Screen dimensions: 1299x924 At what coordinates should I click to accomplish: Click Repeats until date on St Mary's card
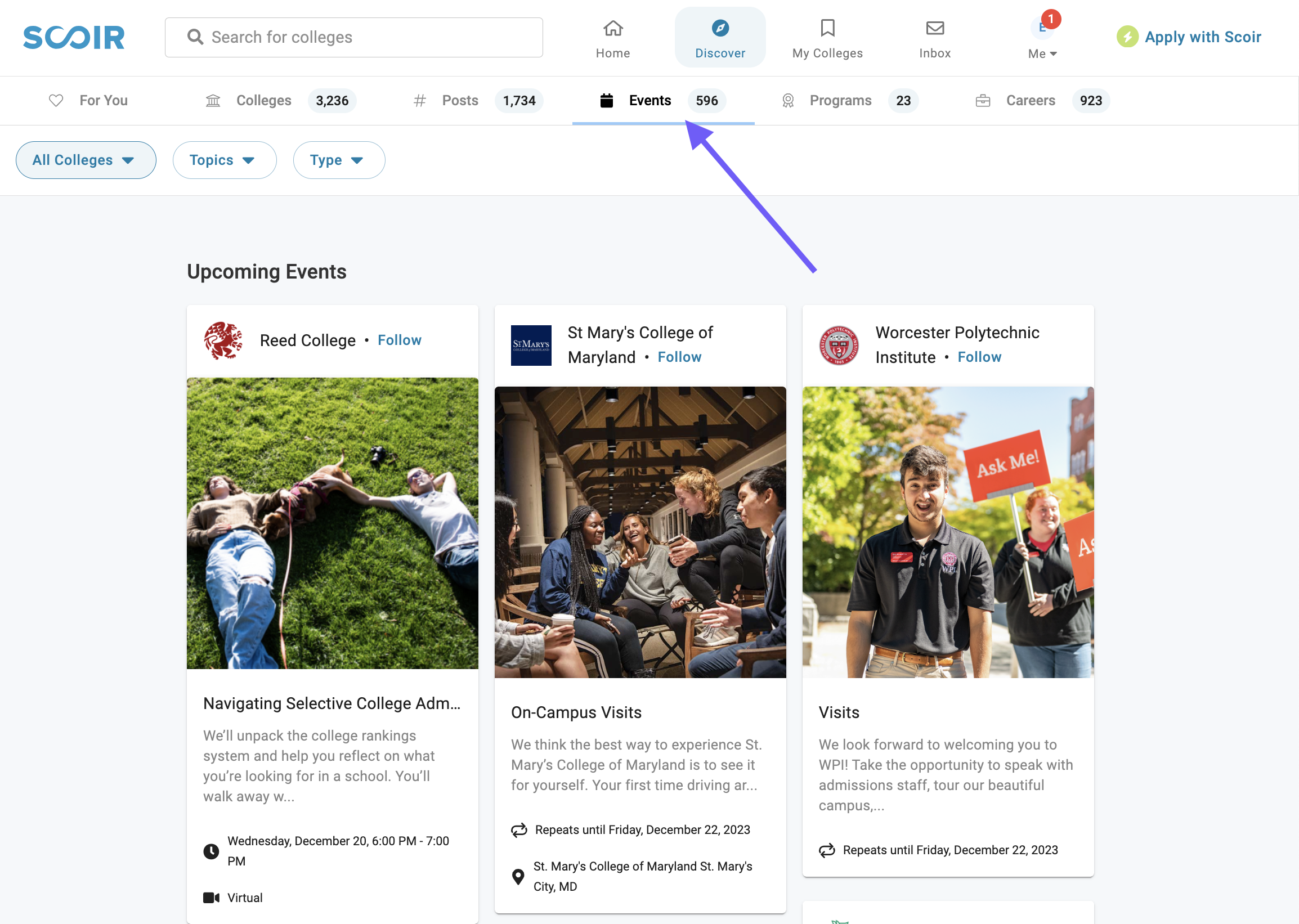pos(642,829)
